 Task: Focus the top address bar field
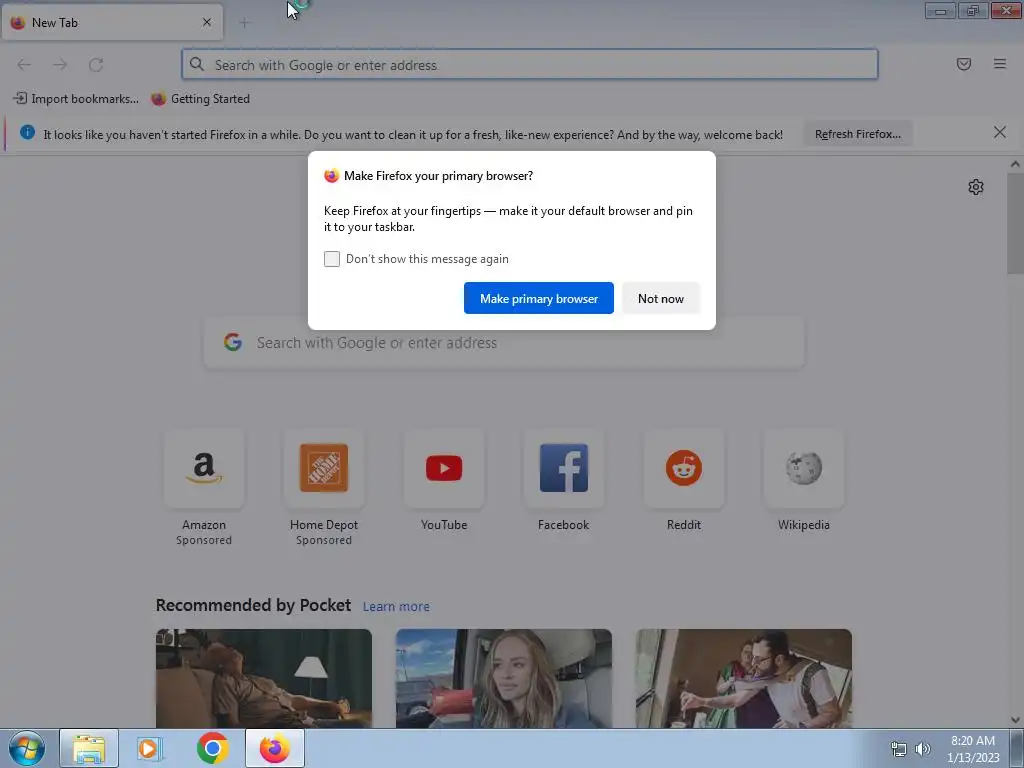point(530,65)
